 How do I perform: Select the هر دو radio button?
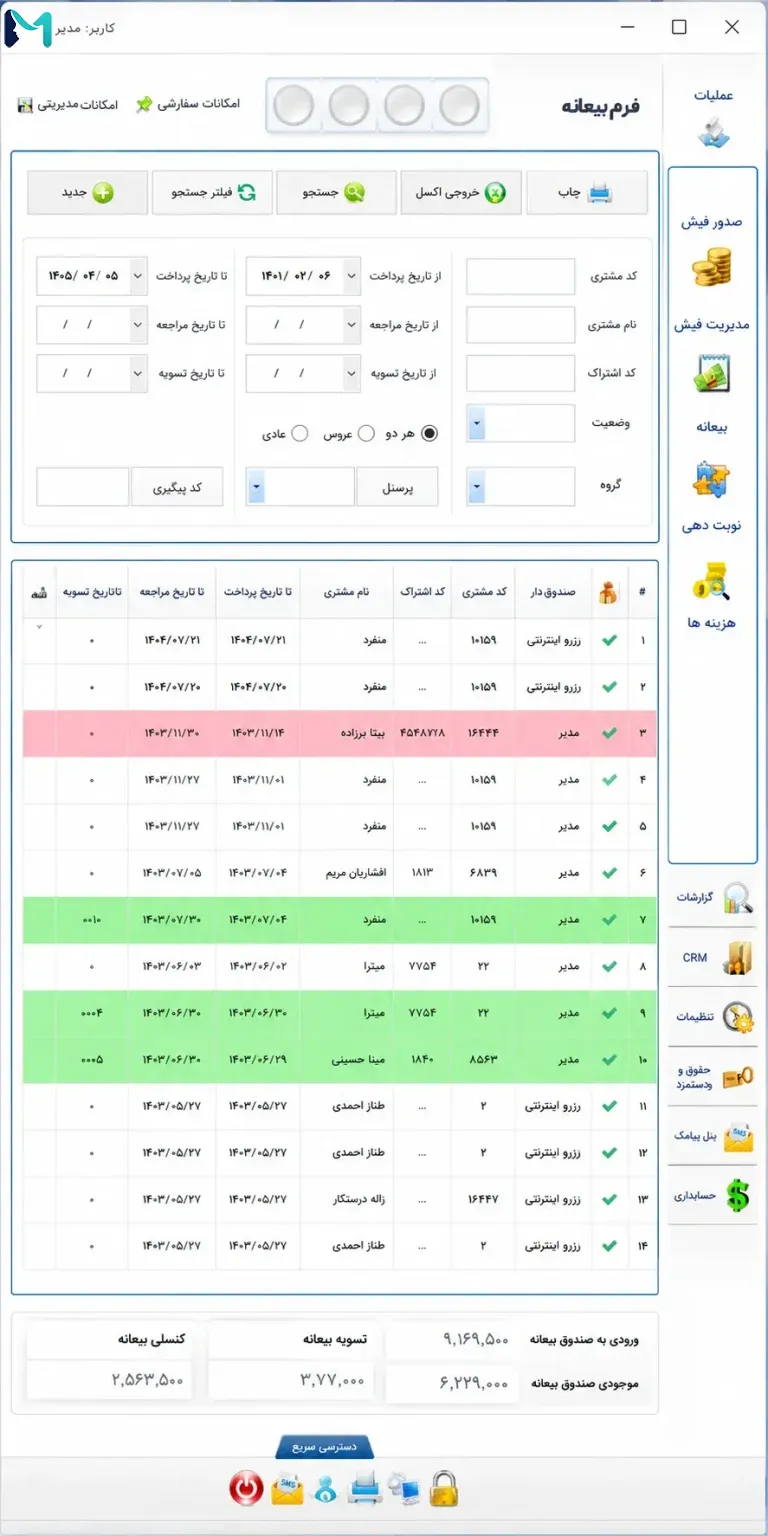[x=430, y=434]
